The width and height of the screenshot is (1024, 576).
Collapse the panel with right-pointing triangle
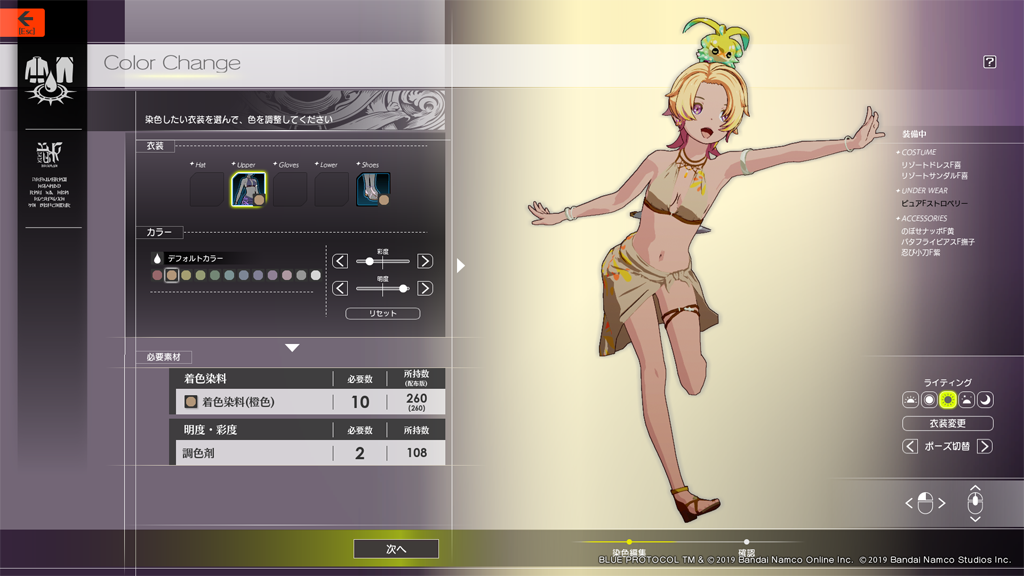[460, 266]
